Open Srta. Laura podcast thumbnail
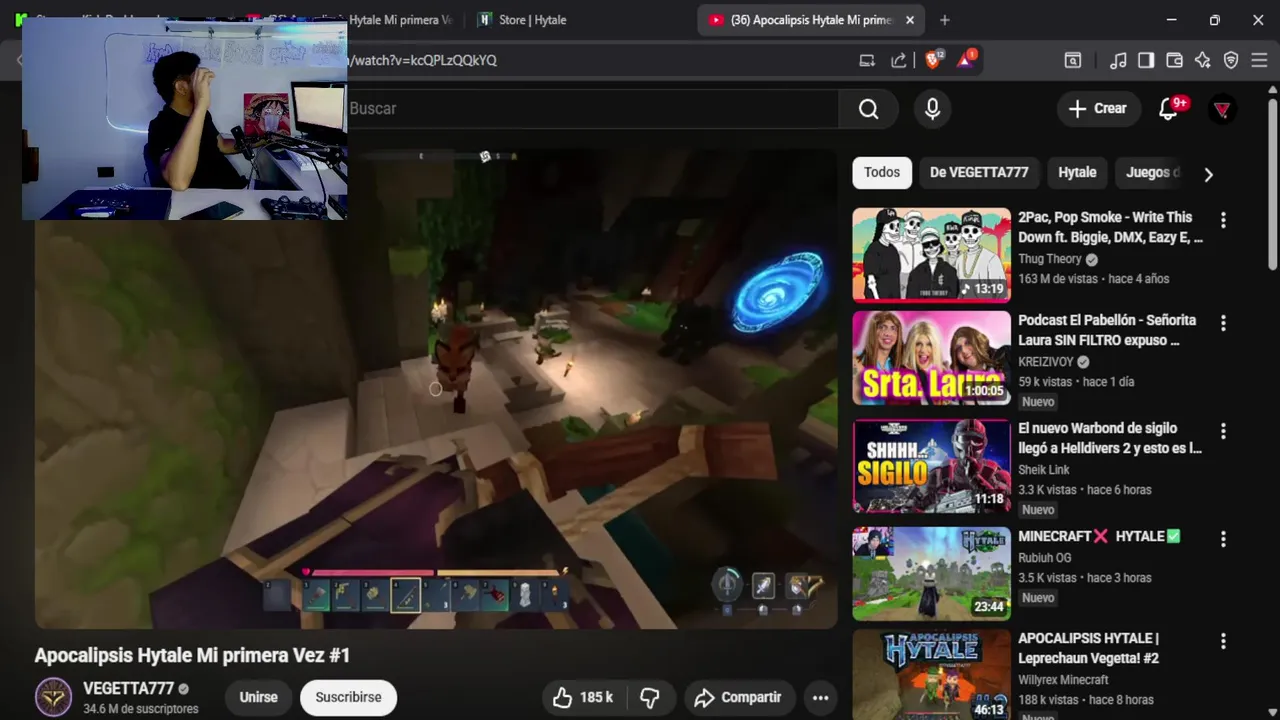Viewport: 1280px width, 720px height. (931, 358)
